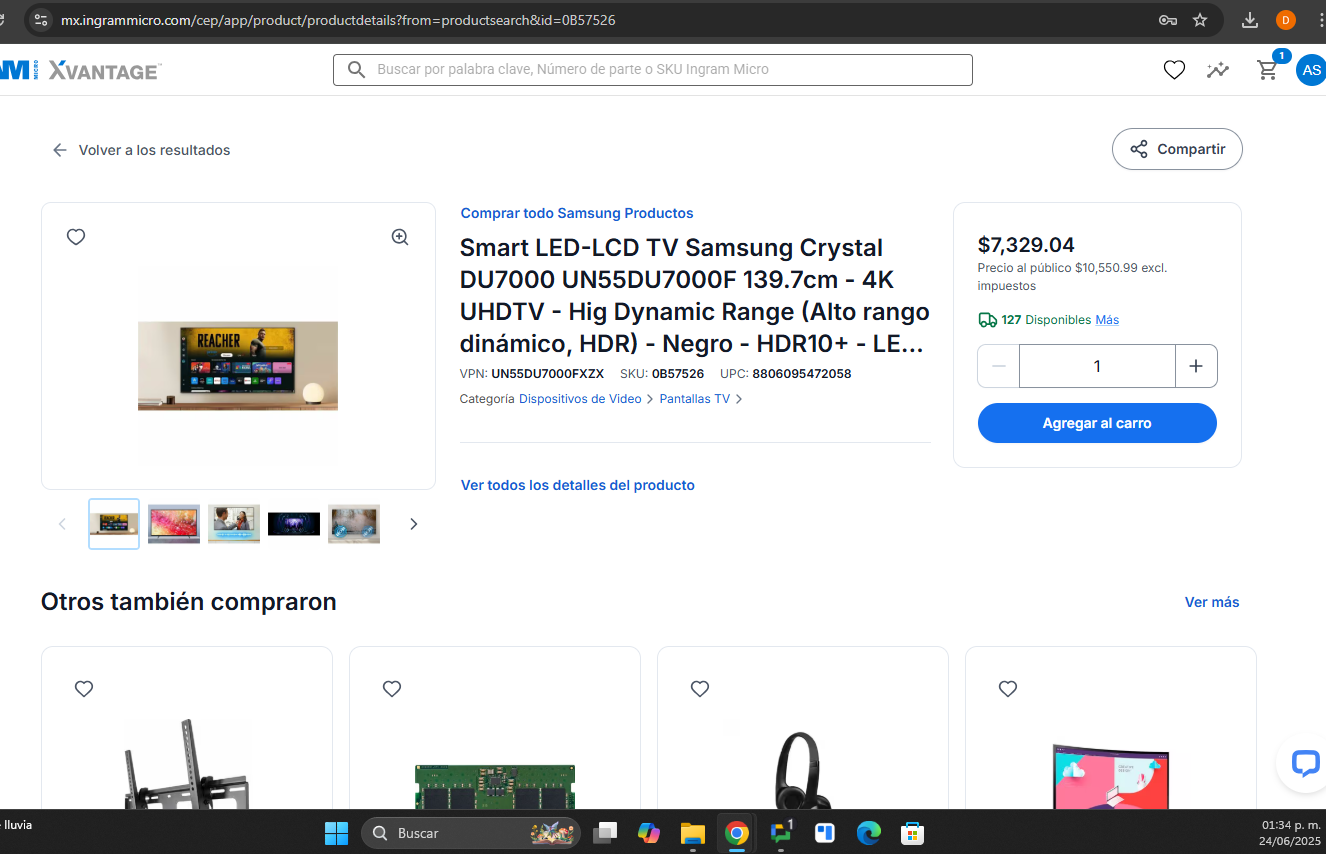Open Chrome downloads icon
The image size is (1326, 854).
tap(1250, 20)
